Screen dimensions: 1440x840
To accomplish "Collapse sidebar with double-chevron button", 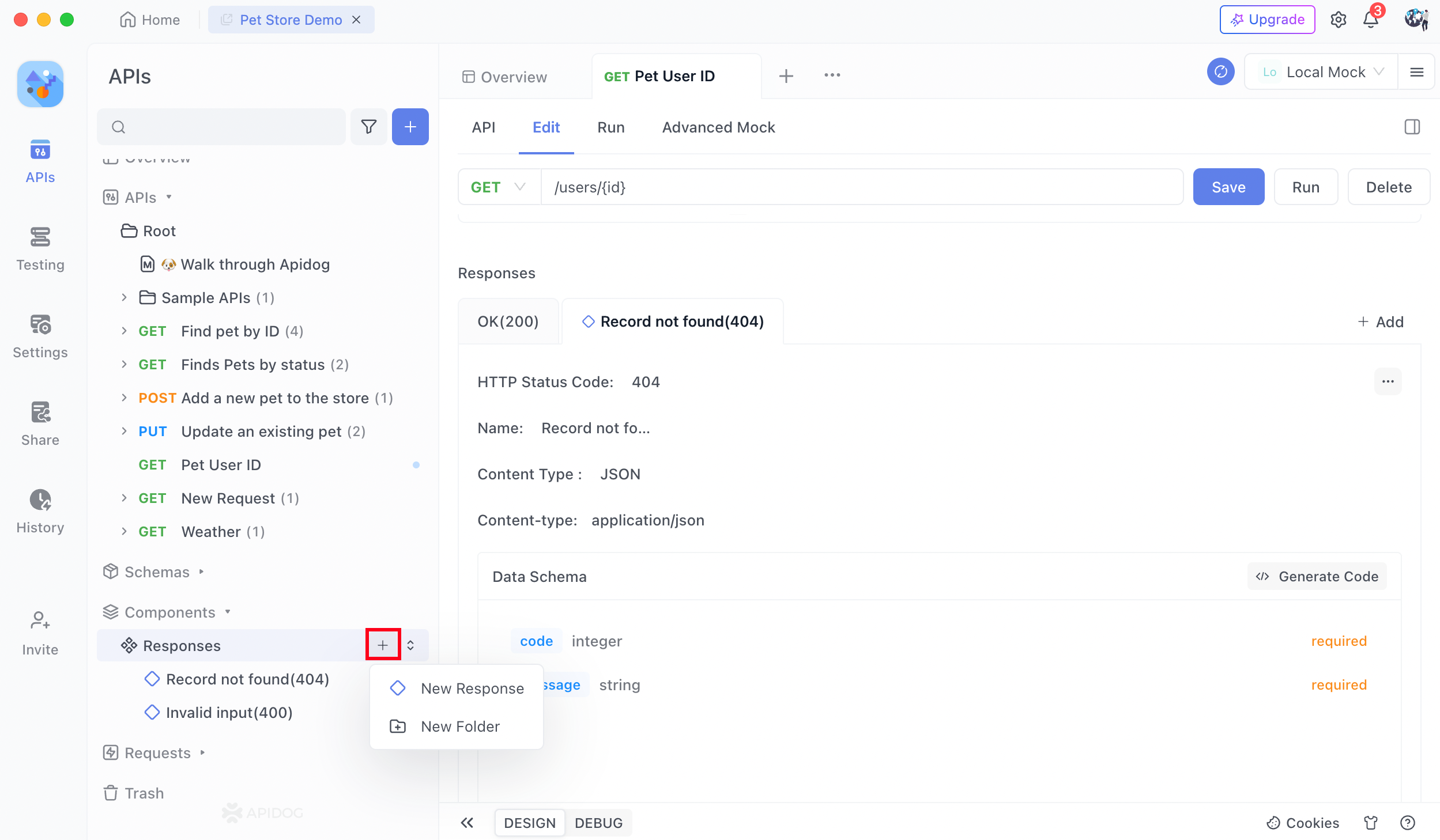I will pos(467,823).
